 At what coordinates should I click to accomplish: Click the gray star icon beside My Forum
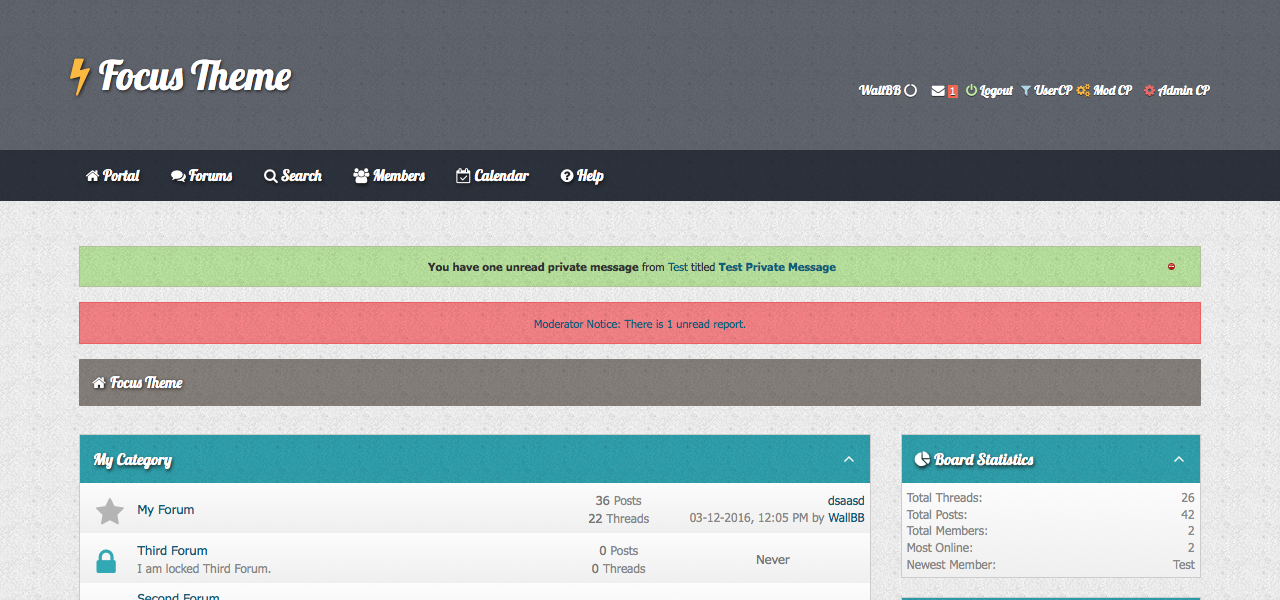click(109, 511)
